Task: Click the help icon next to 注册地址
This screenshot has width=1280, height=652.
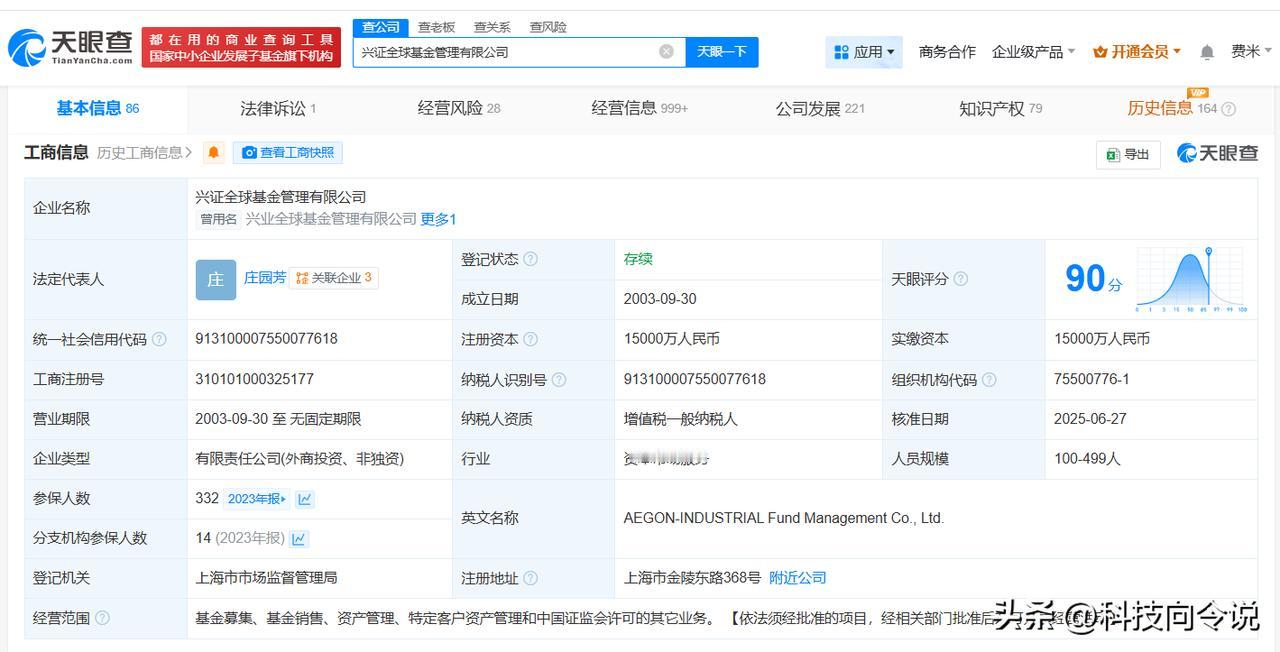Action: (x=530, y=578)
